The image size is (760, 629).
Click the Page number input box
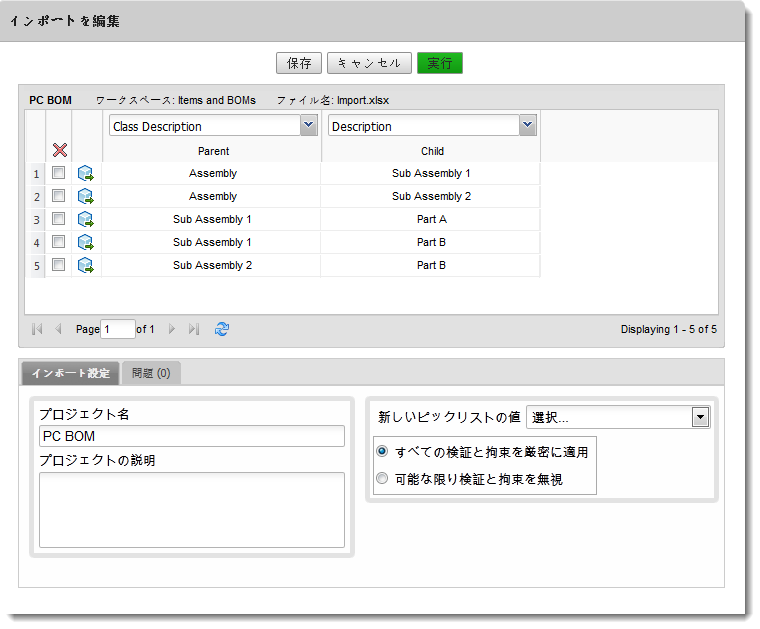(x=118, y=330)
